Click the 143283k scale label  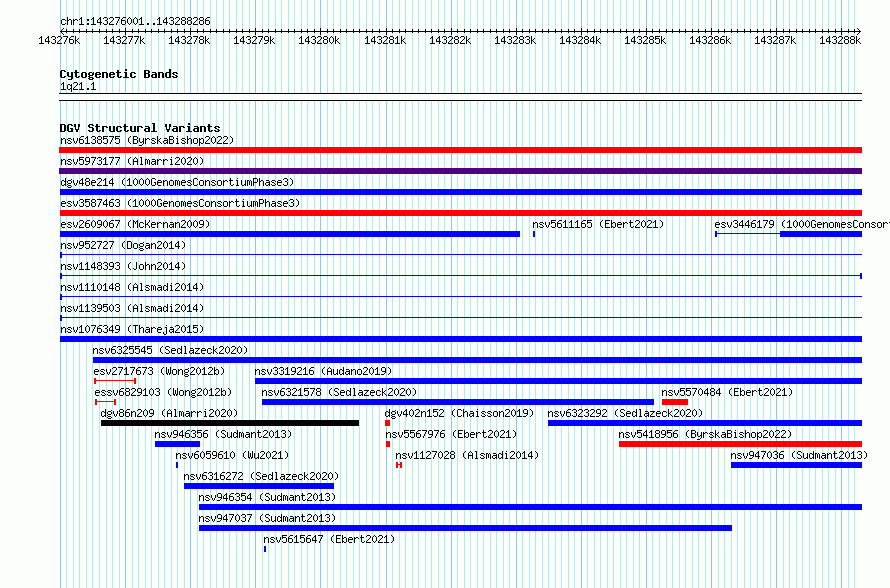515,40
